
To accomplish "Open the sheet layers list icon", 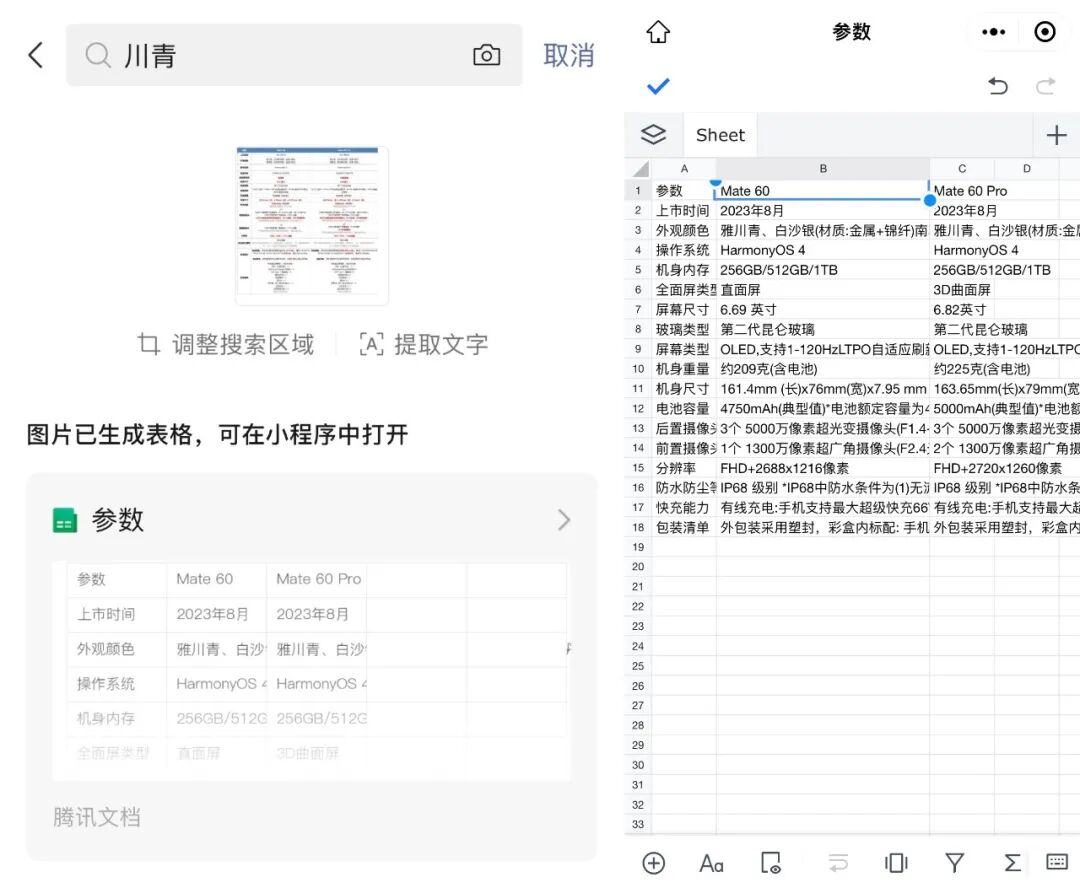I will (x=653, y=134).
